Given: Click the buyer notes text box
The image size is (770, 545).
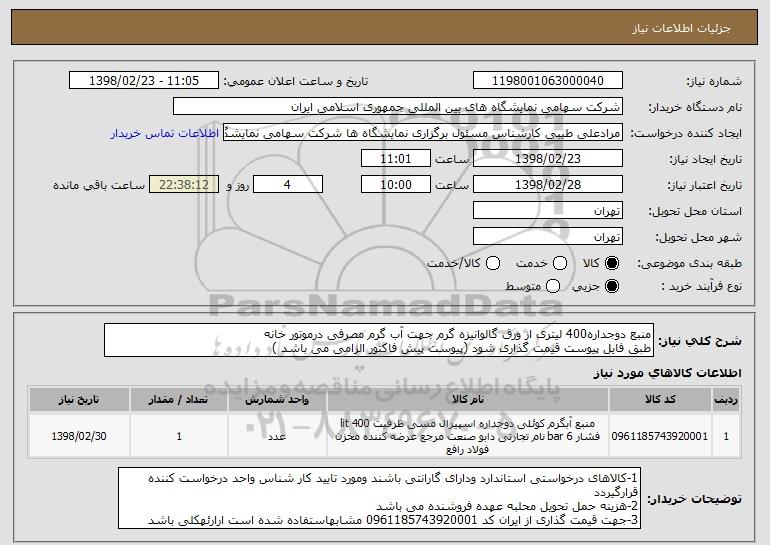Looking at the screenshot, I should (380, 498).
